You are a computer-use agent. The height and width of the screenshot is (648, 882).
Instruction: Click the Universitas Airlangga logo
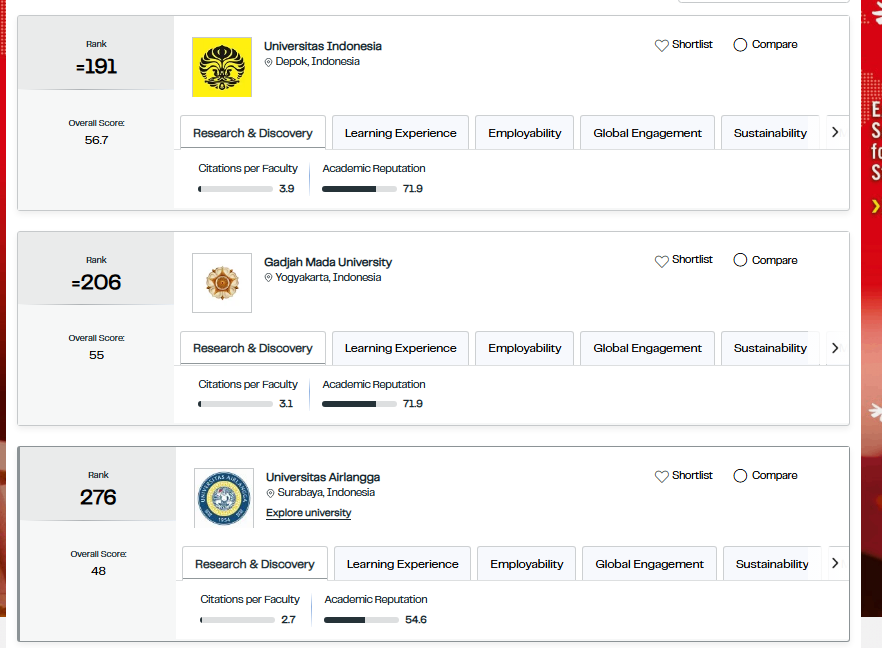coord(224,498)
